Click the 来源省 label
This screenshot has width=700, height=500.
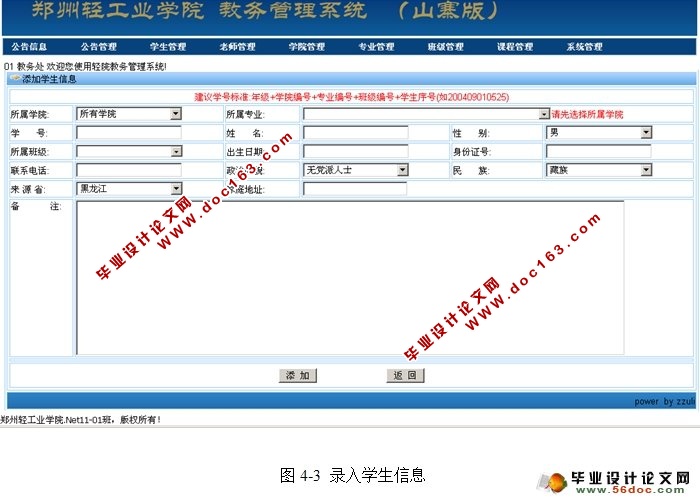28,189
